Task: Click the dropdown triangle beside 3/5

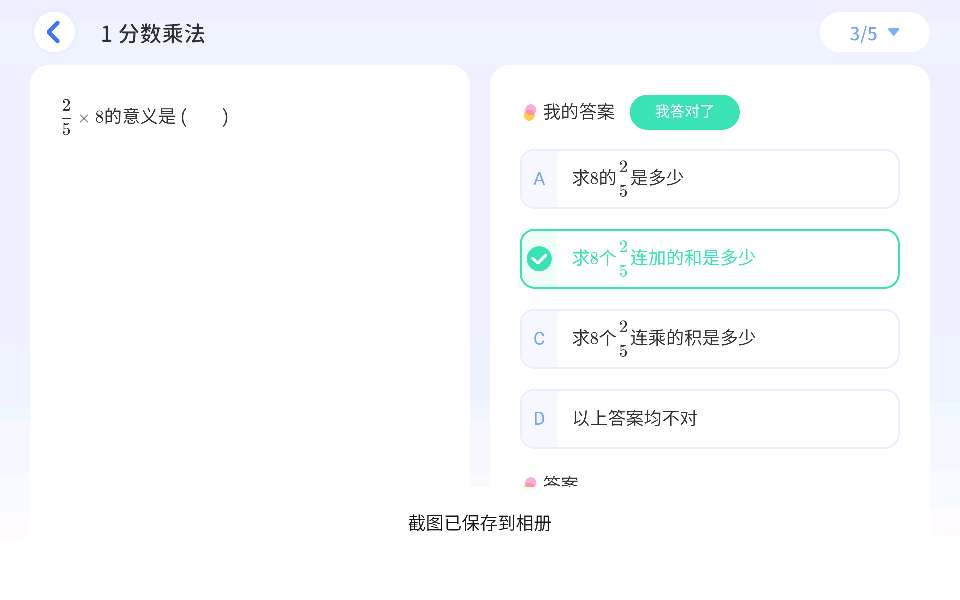Action: pos(894,32)
